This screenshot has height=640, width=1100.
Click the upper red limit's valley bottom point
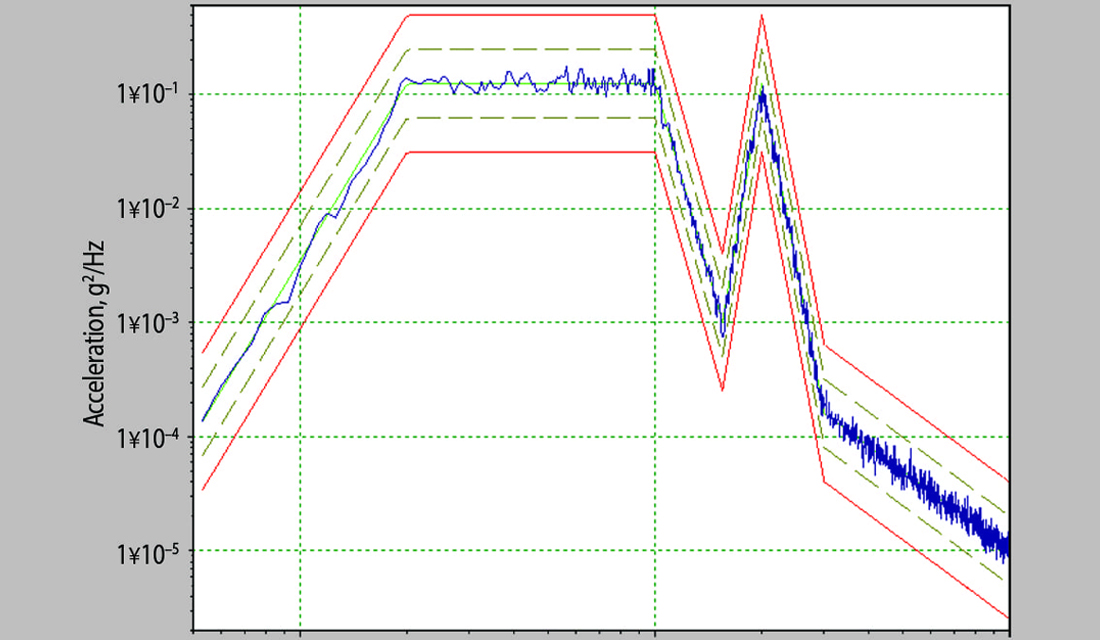tap(722, 254)
